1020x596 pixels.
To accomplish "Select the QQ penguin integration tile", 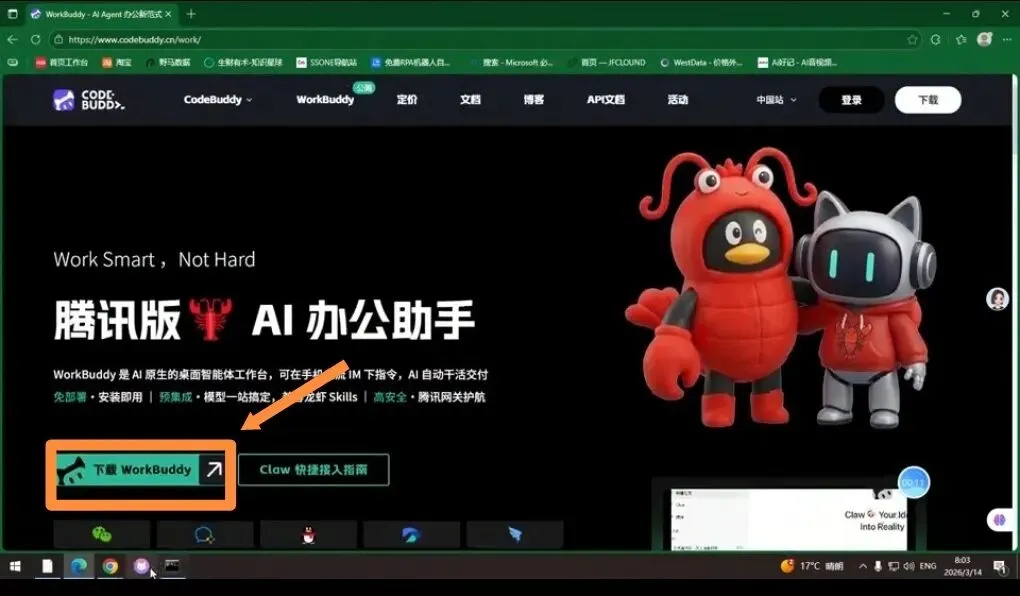I will 308,534.
